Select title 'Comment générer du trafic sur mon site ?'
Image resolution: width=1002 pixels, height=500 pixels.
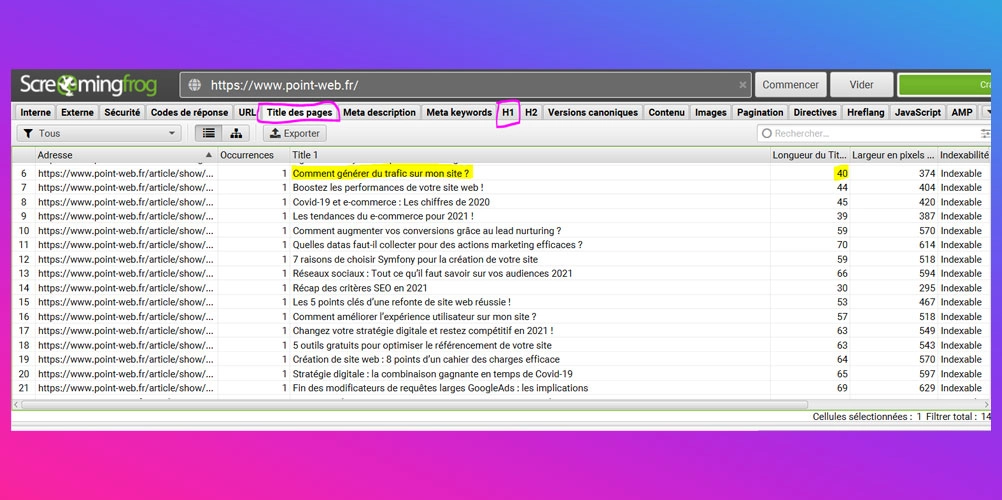381,173
